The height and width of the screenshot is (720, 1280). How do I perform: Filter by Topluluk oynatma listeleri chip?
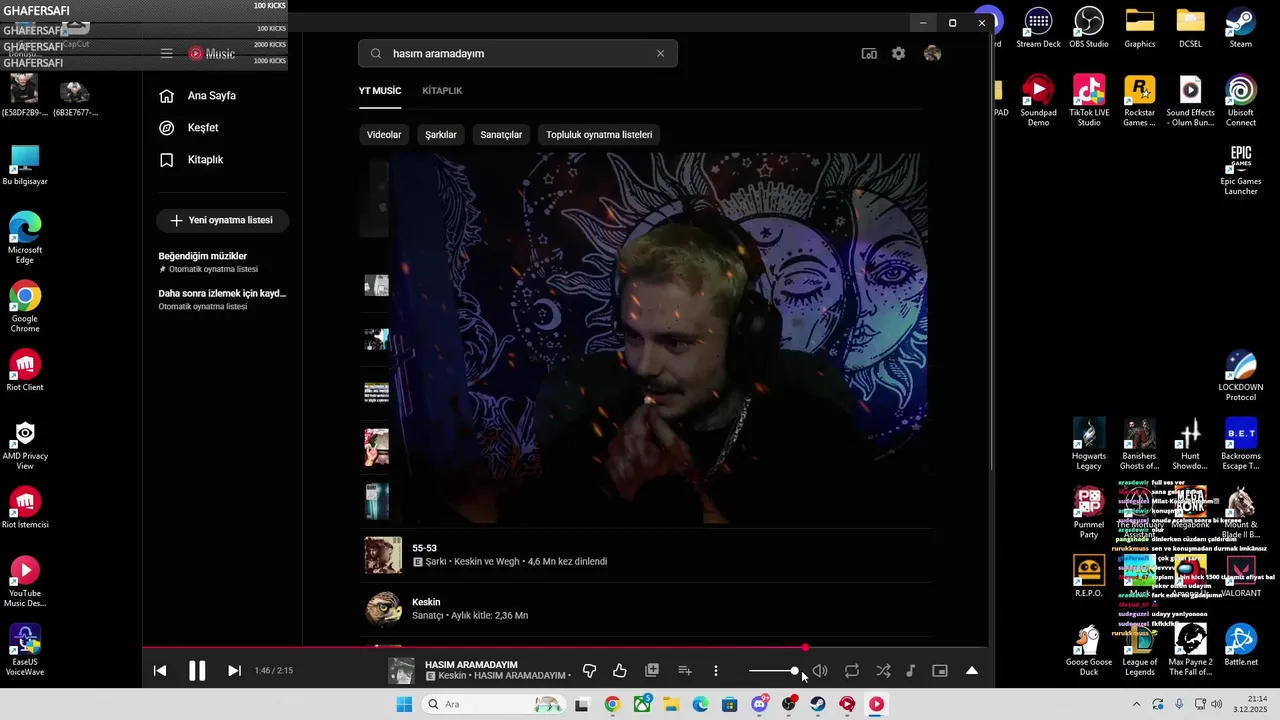pos(599,135)
